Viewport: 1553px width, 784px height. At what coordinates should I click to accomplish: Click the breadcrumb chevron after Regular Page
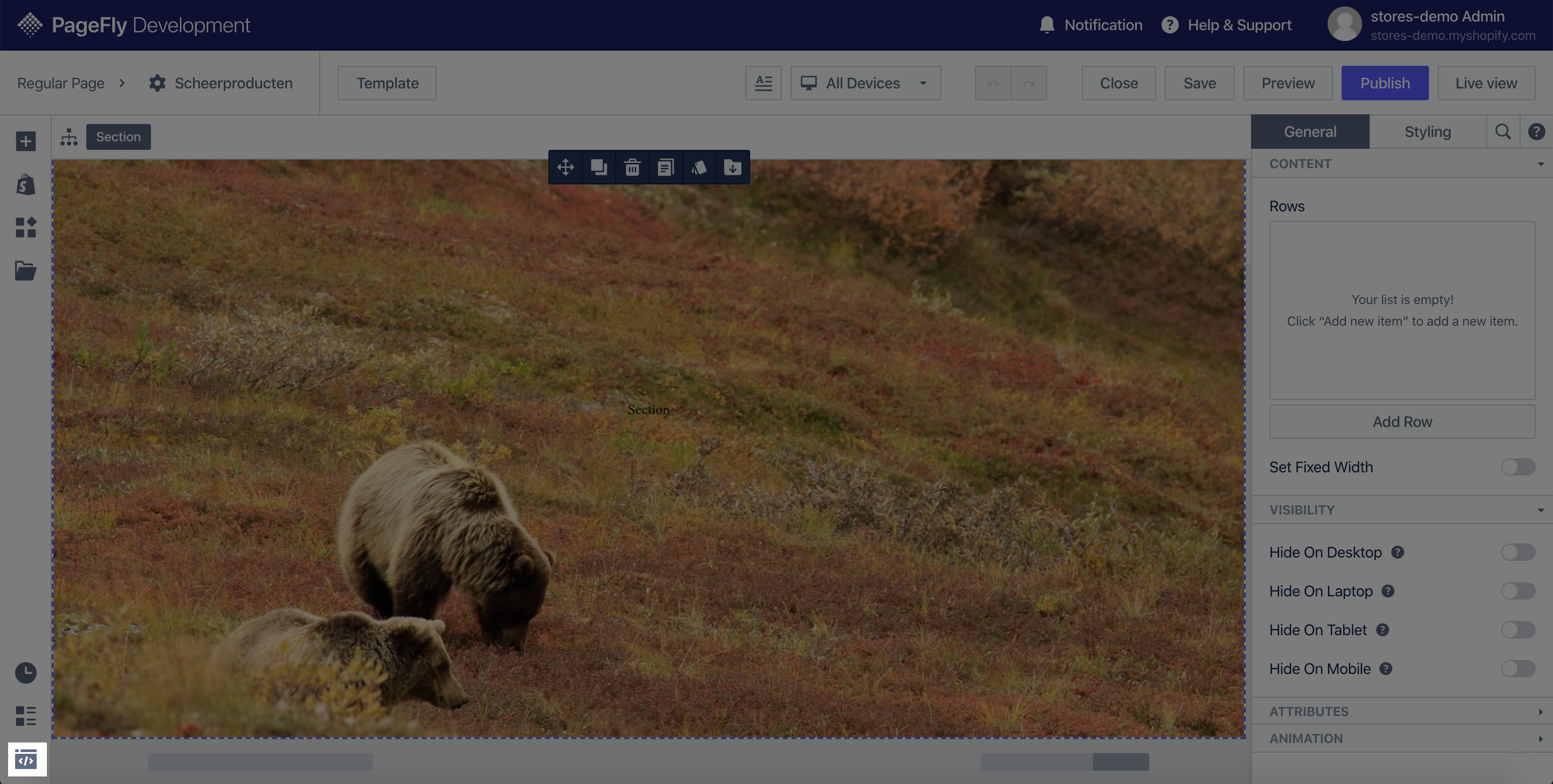pos(122,82)
